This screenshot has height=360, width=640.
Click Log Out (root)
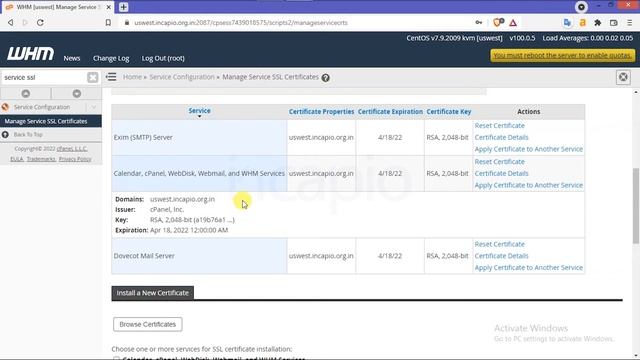[163, 58]
